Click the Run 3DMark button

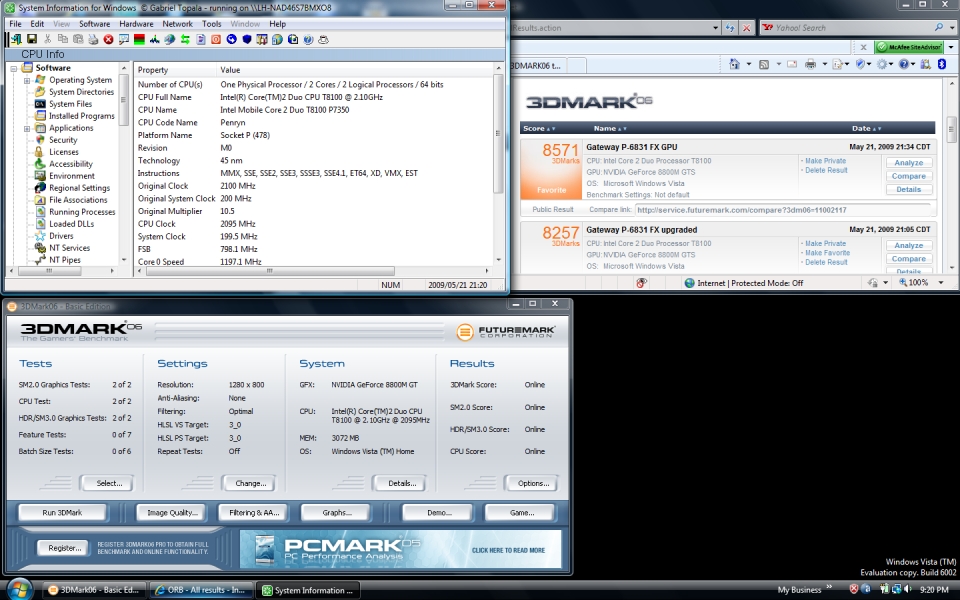(x=62, y=512)
